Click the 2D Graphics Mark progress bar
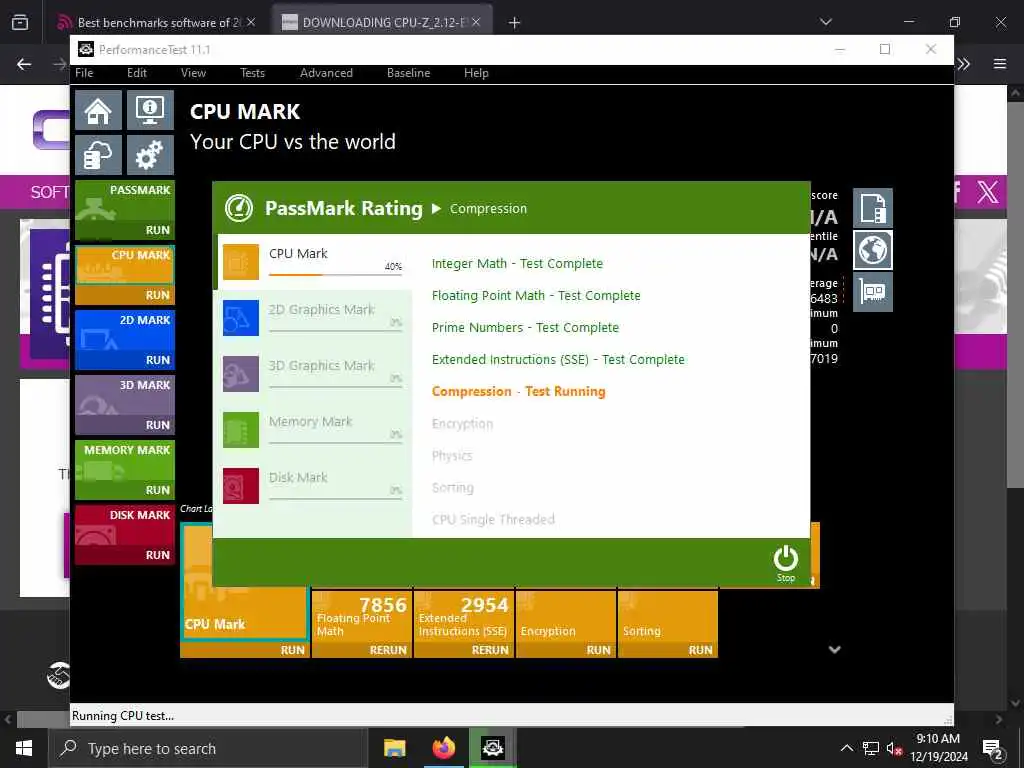 point(335,330)
